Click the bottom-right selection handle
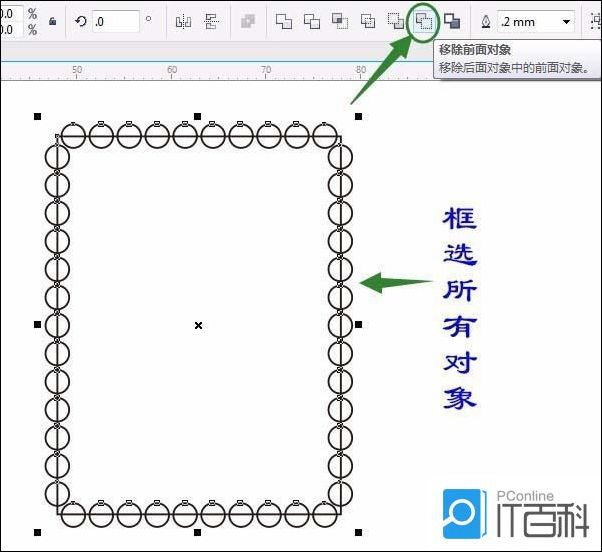Image resolution: width=602 pixels, height=552 pixels. tap(358, 532)
